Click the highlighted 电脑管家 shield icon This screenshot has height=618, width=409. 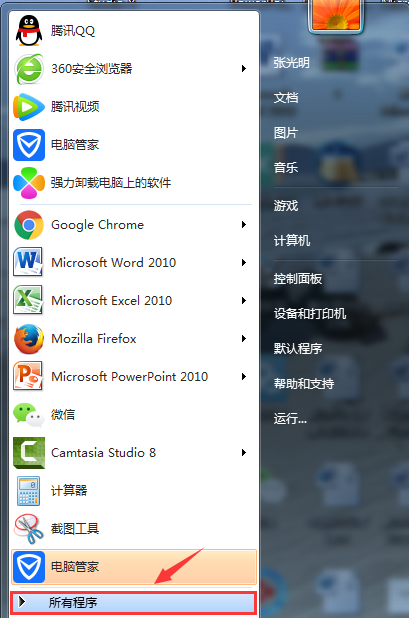click(x=29, y=567)
